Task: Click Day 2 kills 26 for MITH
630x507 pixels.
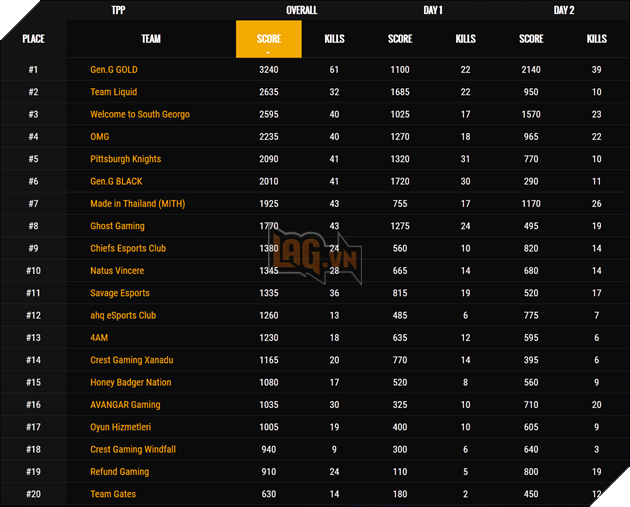Action: coord(596,204)
